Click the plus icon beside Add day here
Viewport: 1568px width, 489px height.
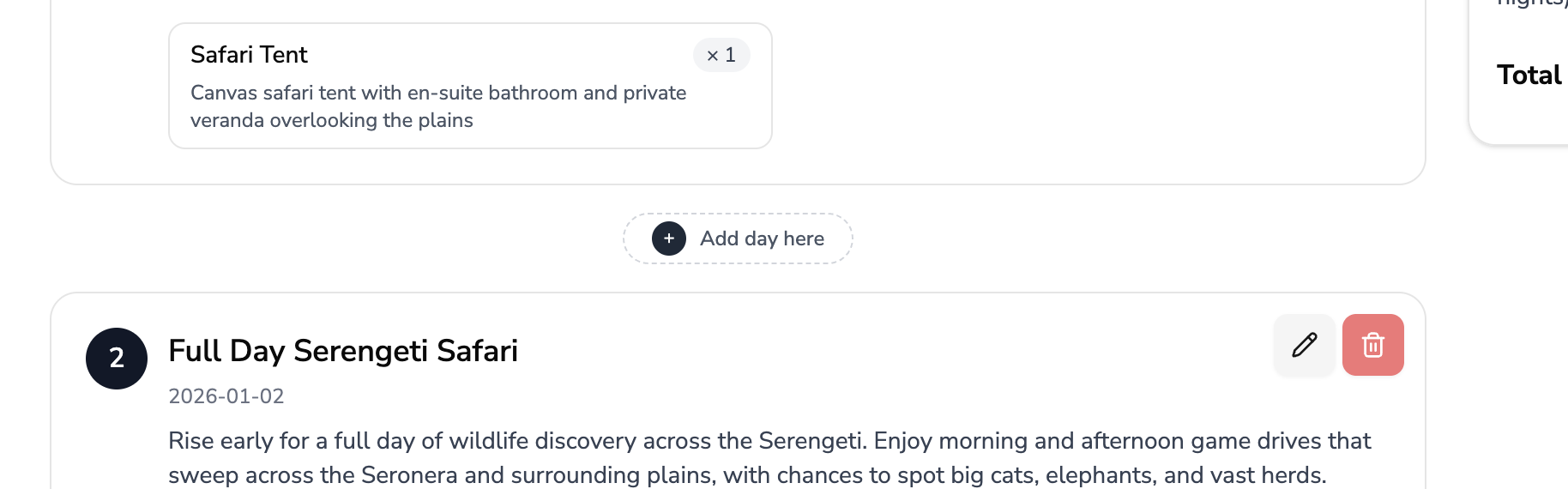click(669, 238)
